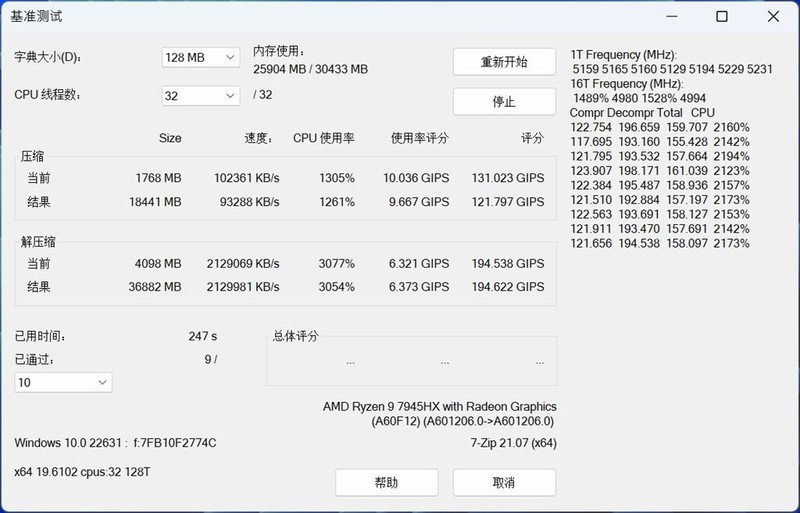Click the / 32 total threads text
This screenshot has height=513, width=800.
tap(263, 95)
